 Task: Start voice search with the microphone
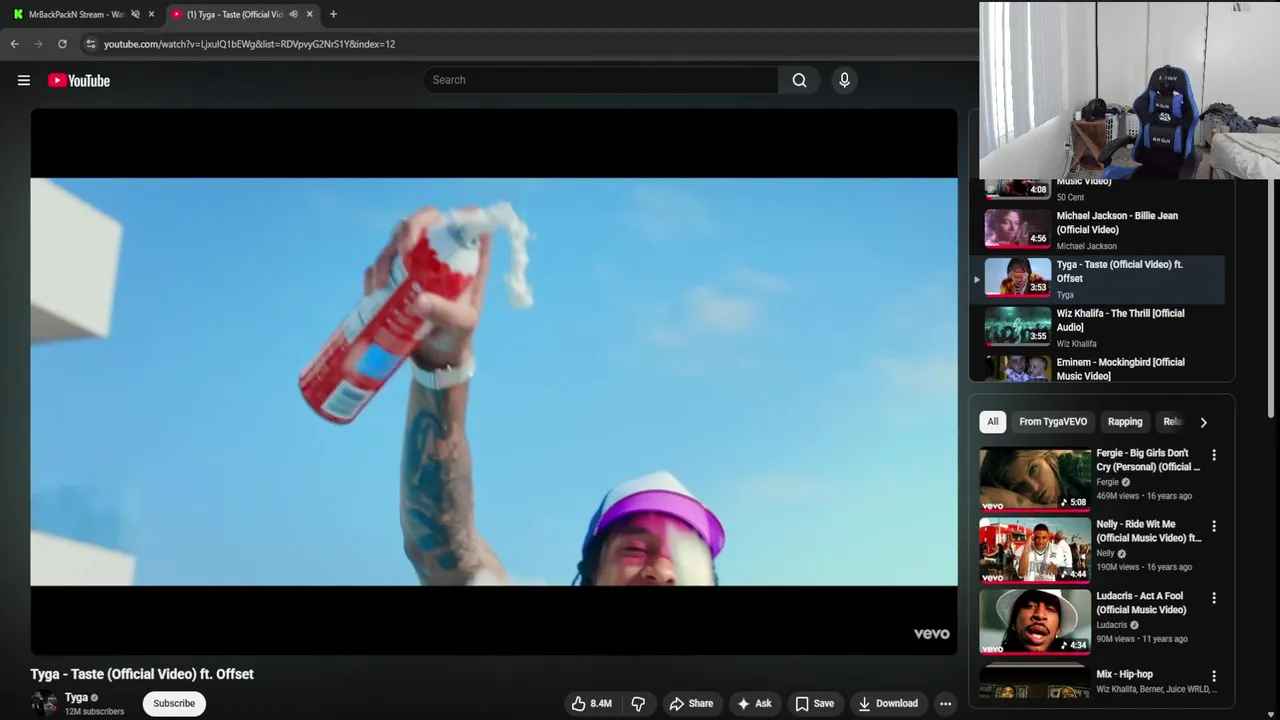point(844,80)
